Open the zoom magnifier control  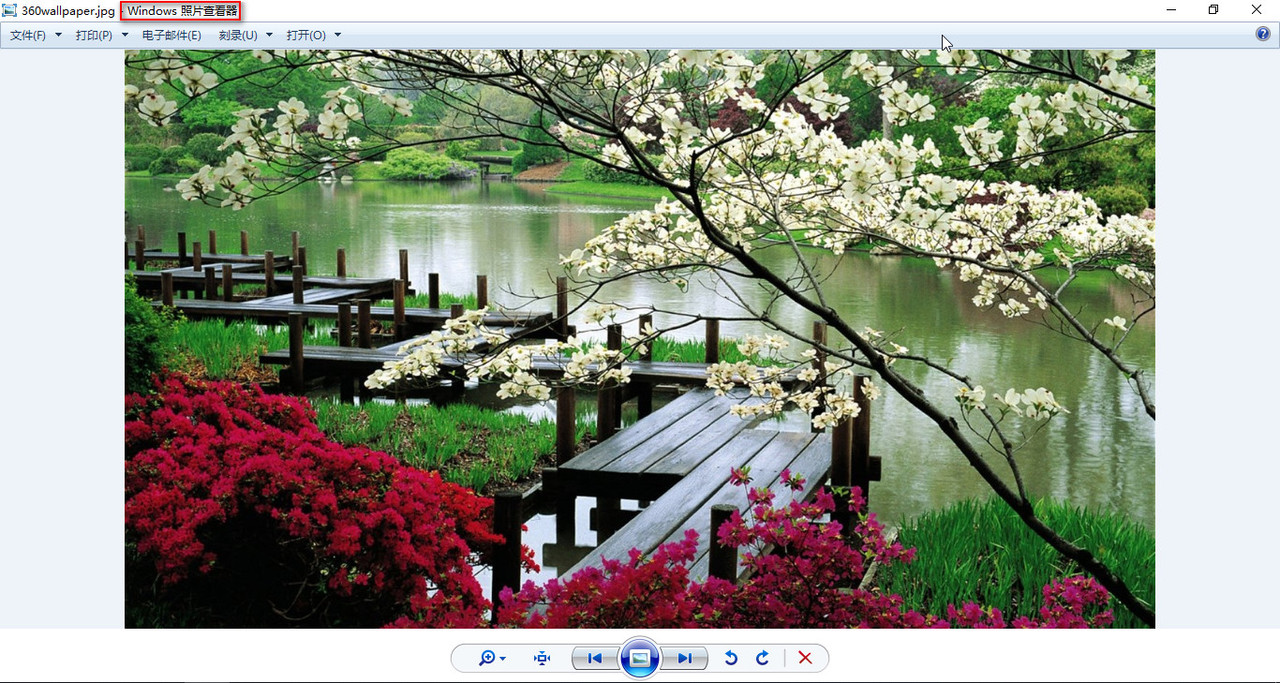tap(487, 658)
